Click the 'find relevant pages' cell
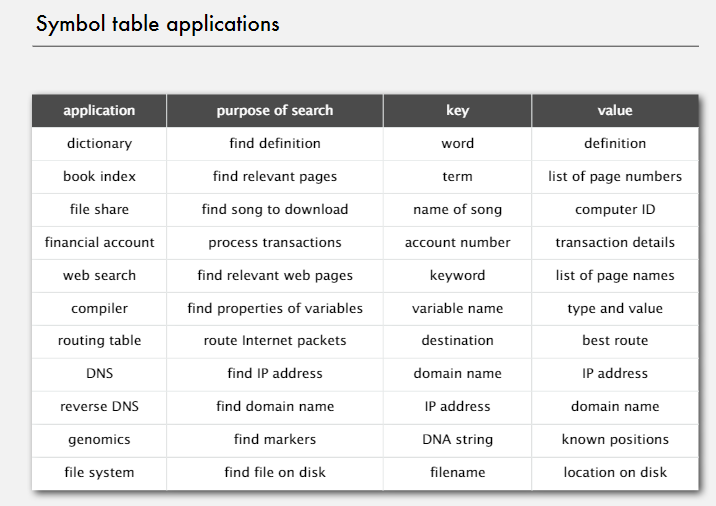716x506 pixels. [x=275, y=176]
